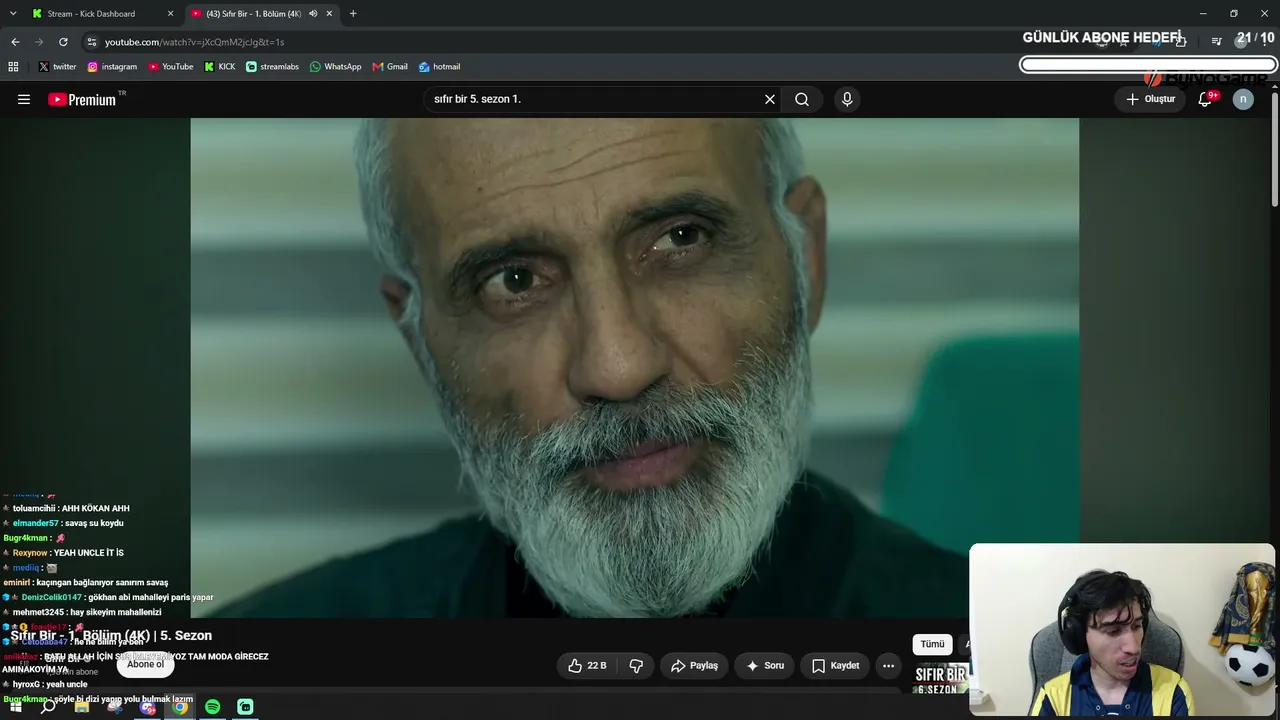Select the Sıfır Bir YouTube tab
The width and height of the screenshot is (1280, 720).
262,14
